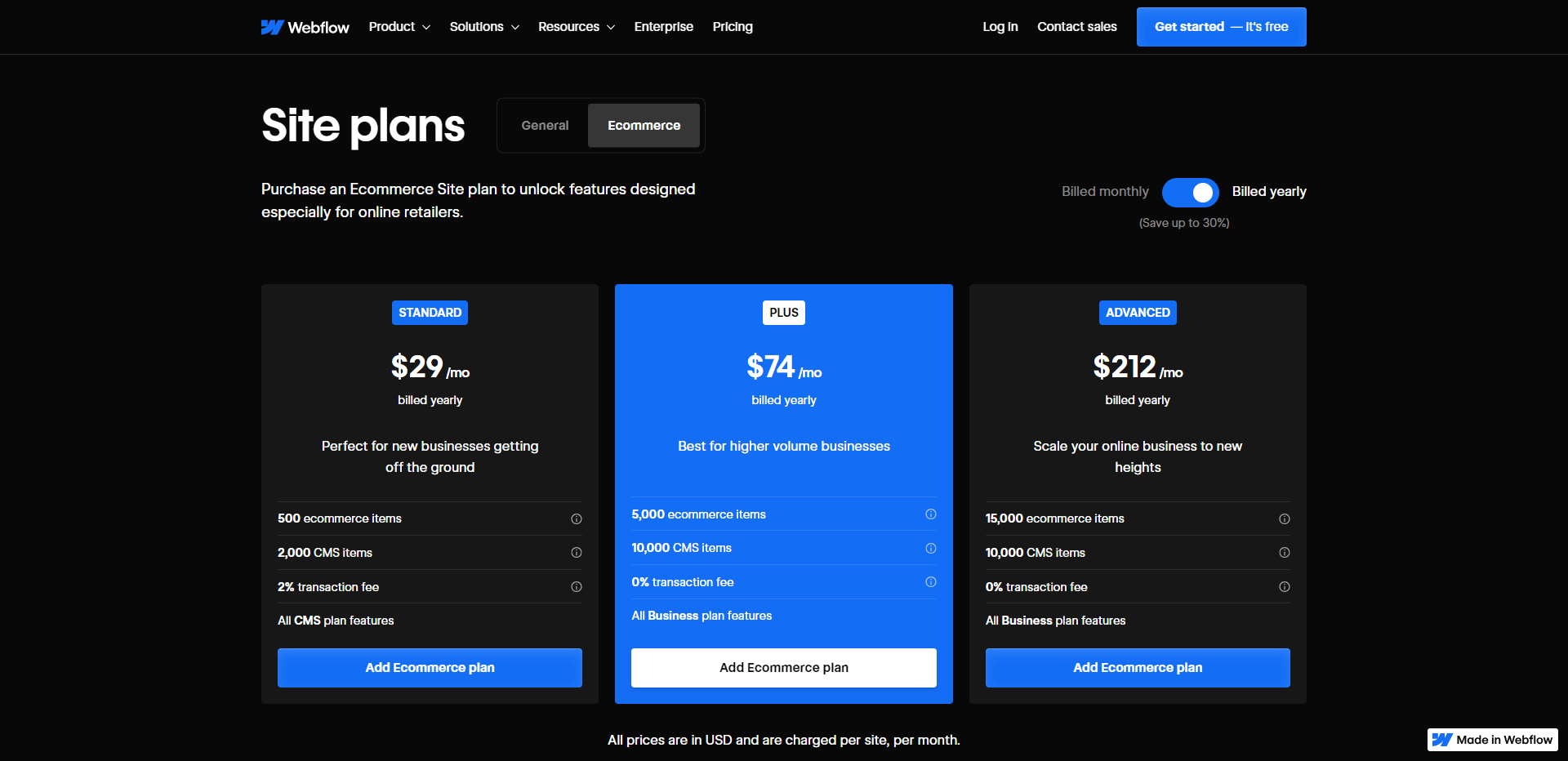The width and height of the screenshot is (1568, 761).
Task: Click 'All CMS plan features' text
Action: [336, 621]
